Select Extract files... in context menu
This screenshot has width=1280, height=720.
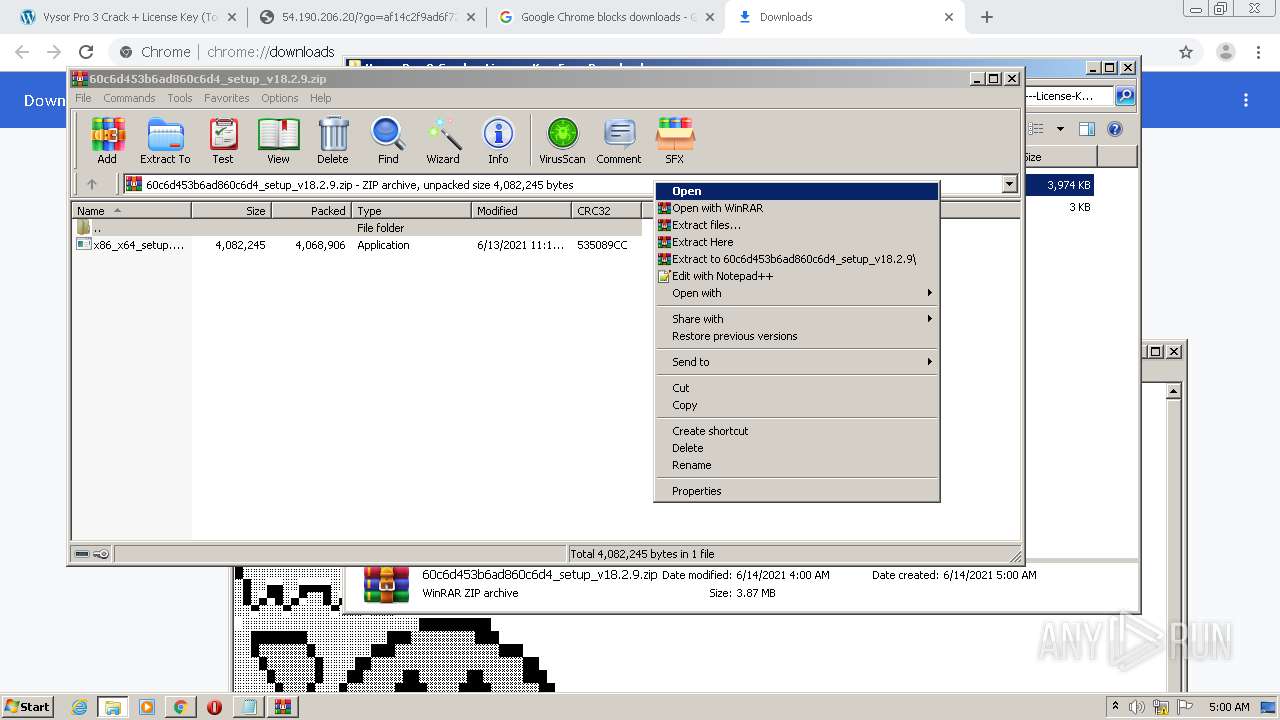click(797, 225)
